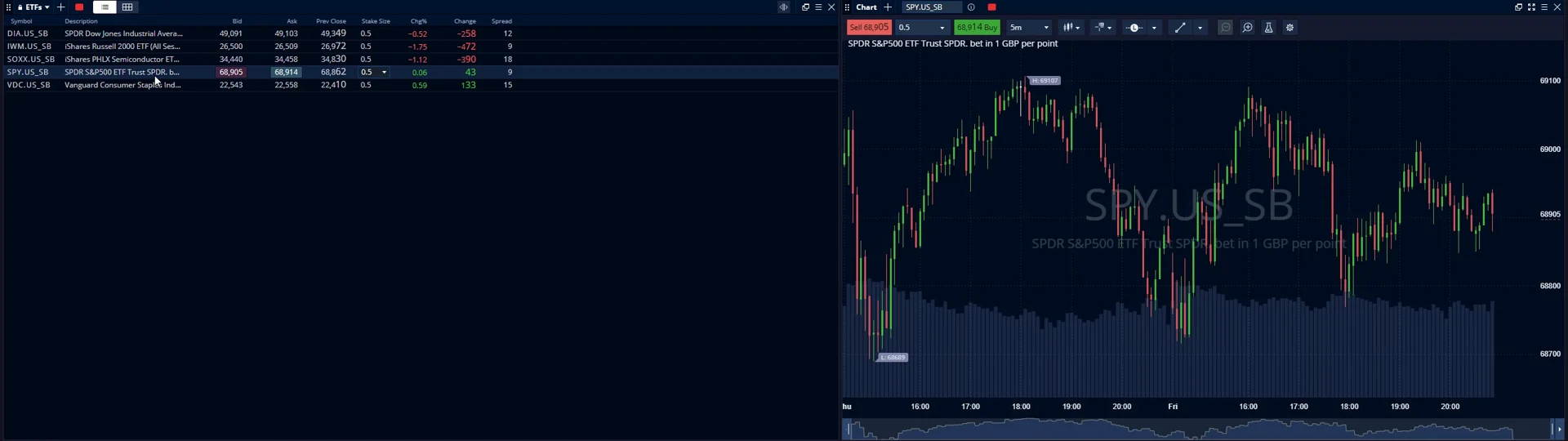
Task: Click navigator scroll-right arrow
Action: [1559, 429]
